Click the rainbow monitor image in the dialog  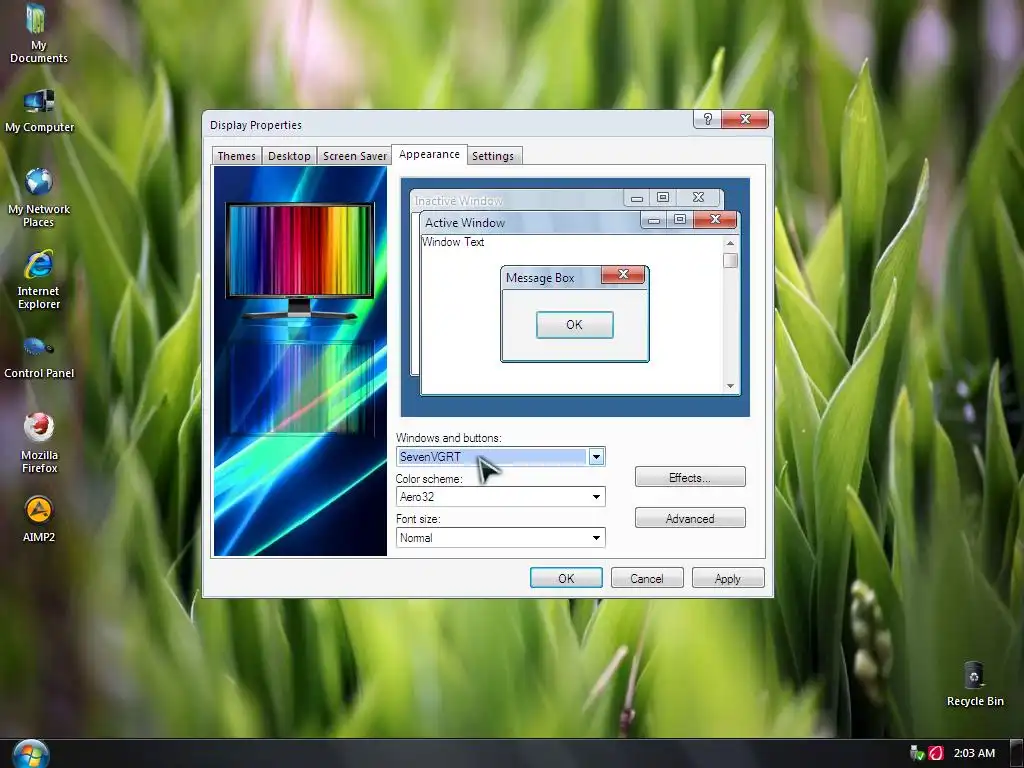300,260
